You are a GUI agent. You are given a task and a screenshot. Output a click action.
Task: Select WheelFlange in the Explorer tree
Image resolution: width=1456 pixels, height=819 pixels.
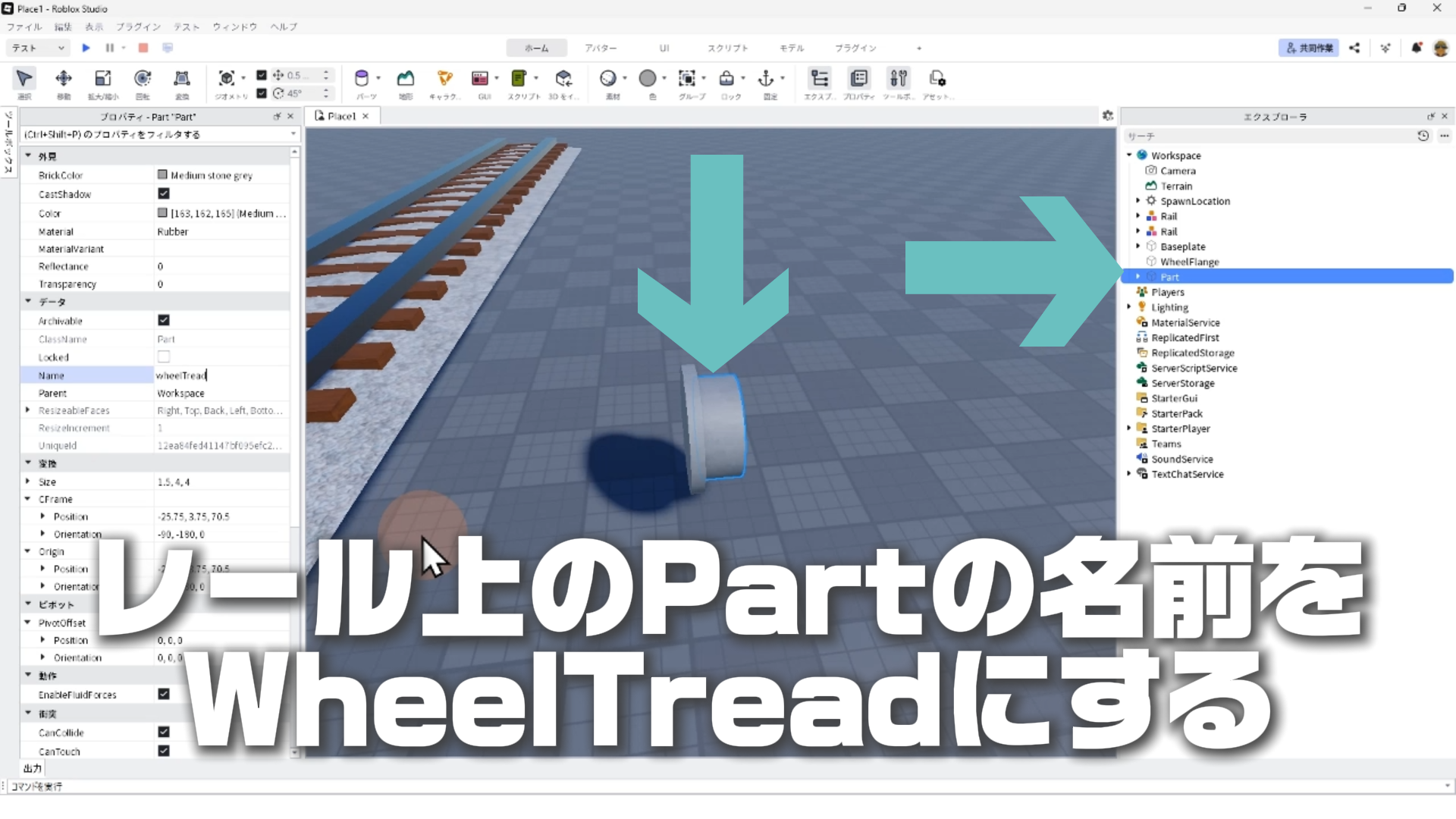point(1189,262)
